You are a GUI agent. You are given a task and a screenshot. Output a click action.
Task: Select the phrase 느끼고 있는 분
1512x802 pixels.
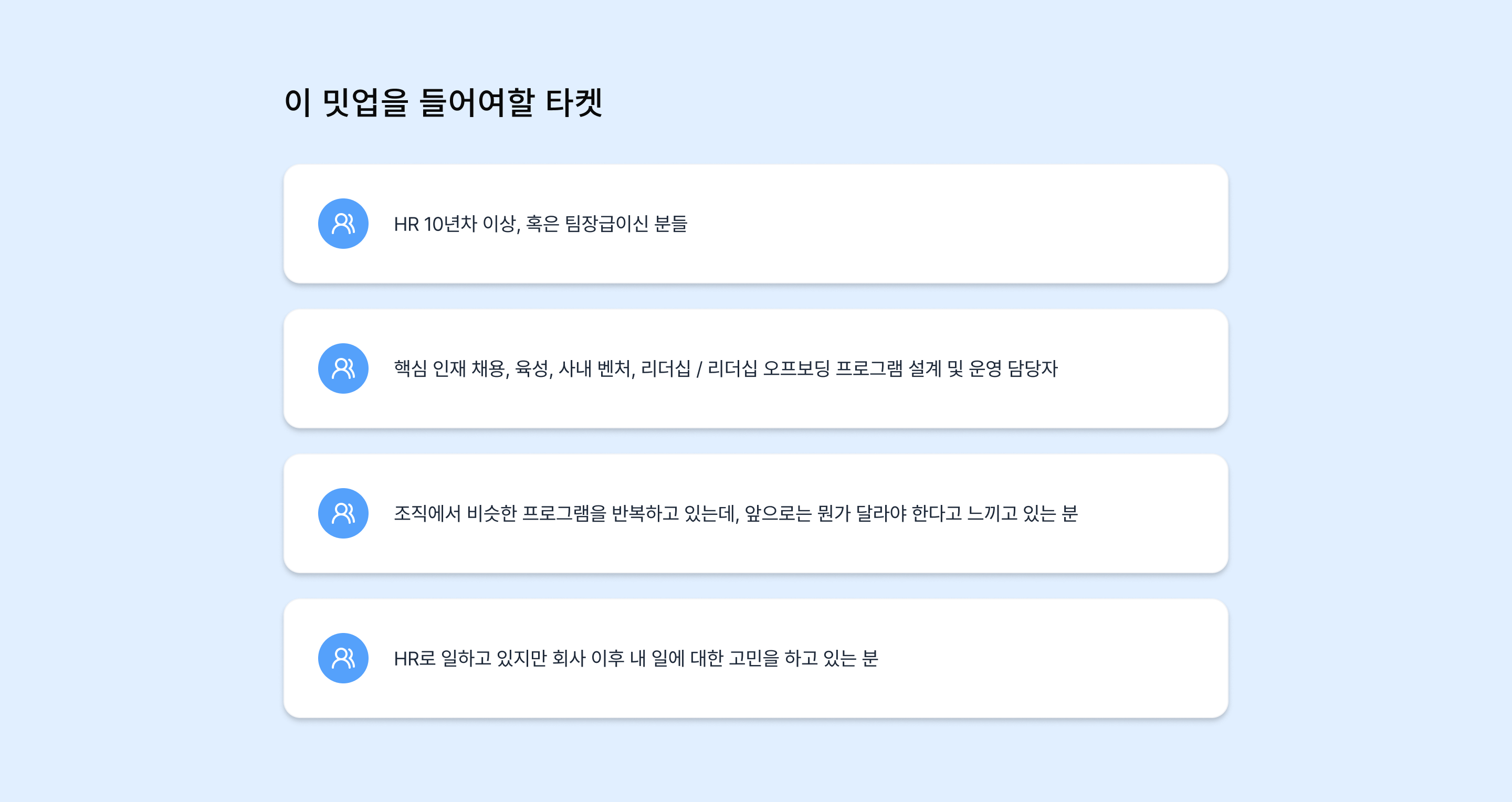click(1022, 513)
